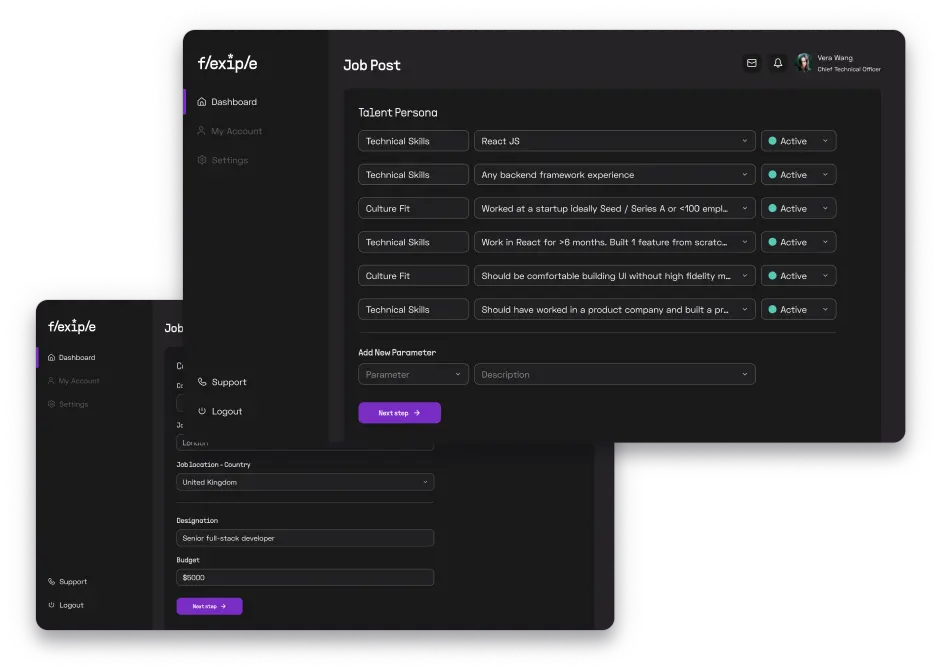The height and width of the screenshot is (672, 942).
Task: Open the mail inbox icon in header
Action: click(752, 63)
